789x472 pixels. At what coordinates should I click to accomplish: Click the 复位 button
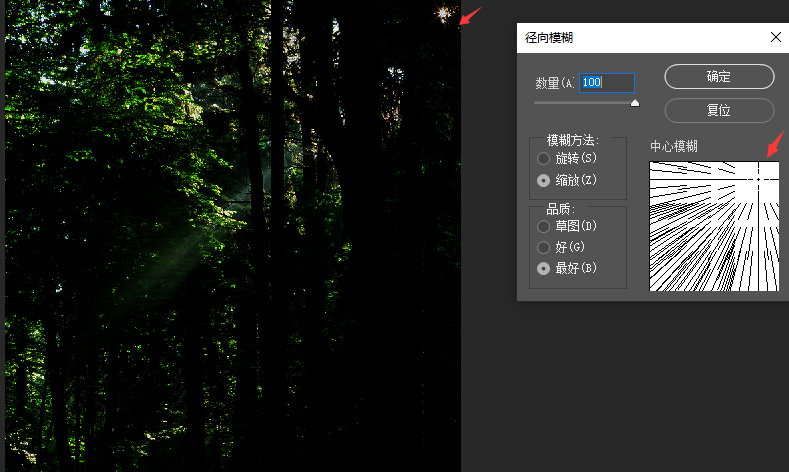[719, 110]
